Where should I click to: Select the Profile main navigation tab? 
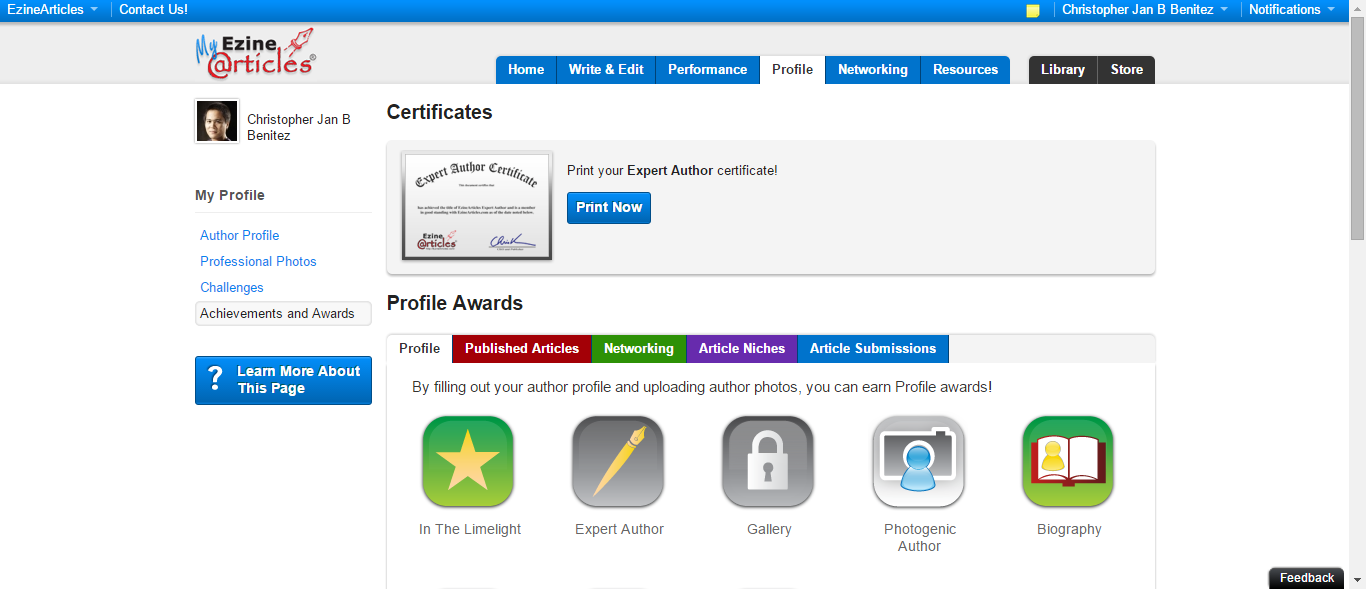tap(792, 69)
